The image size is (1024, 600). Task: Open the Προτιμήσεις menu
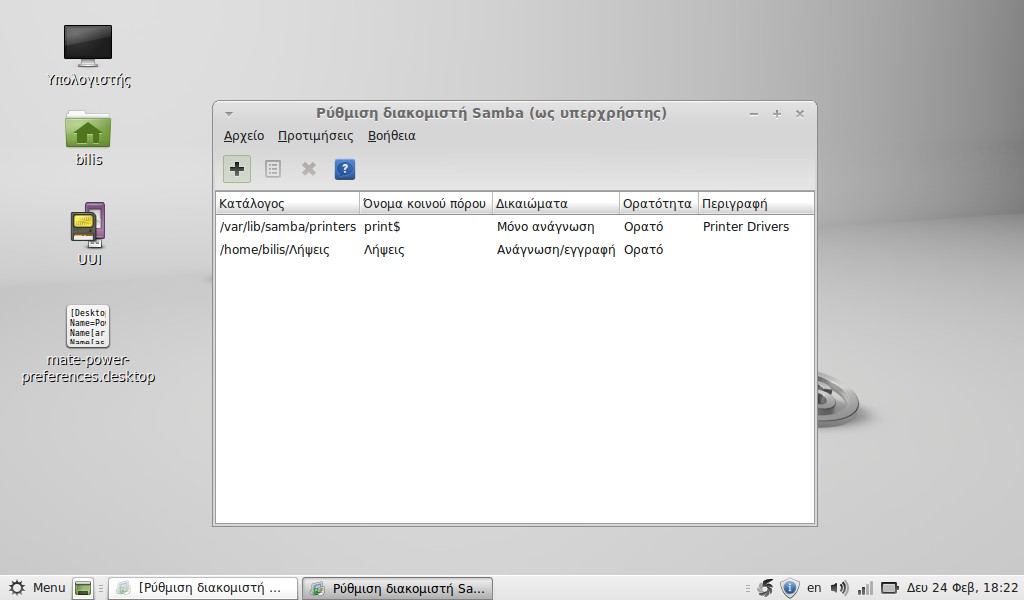coord(315,136)
